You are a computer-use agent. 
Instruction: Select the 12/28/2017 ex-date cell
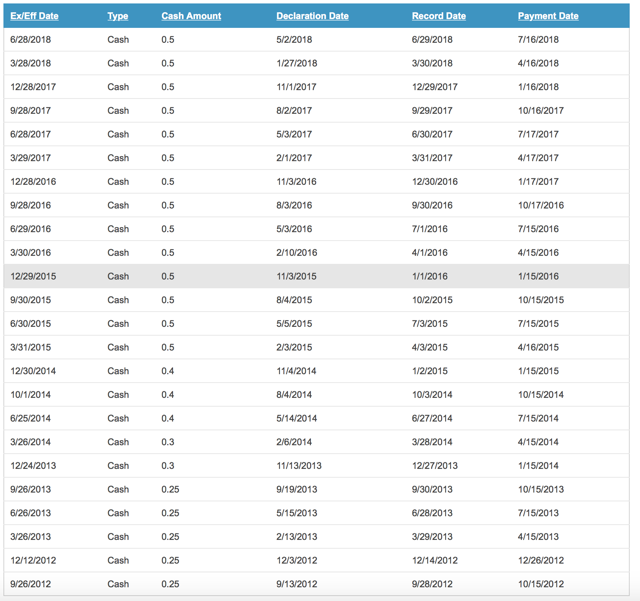(33, 87)
